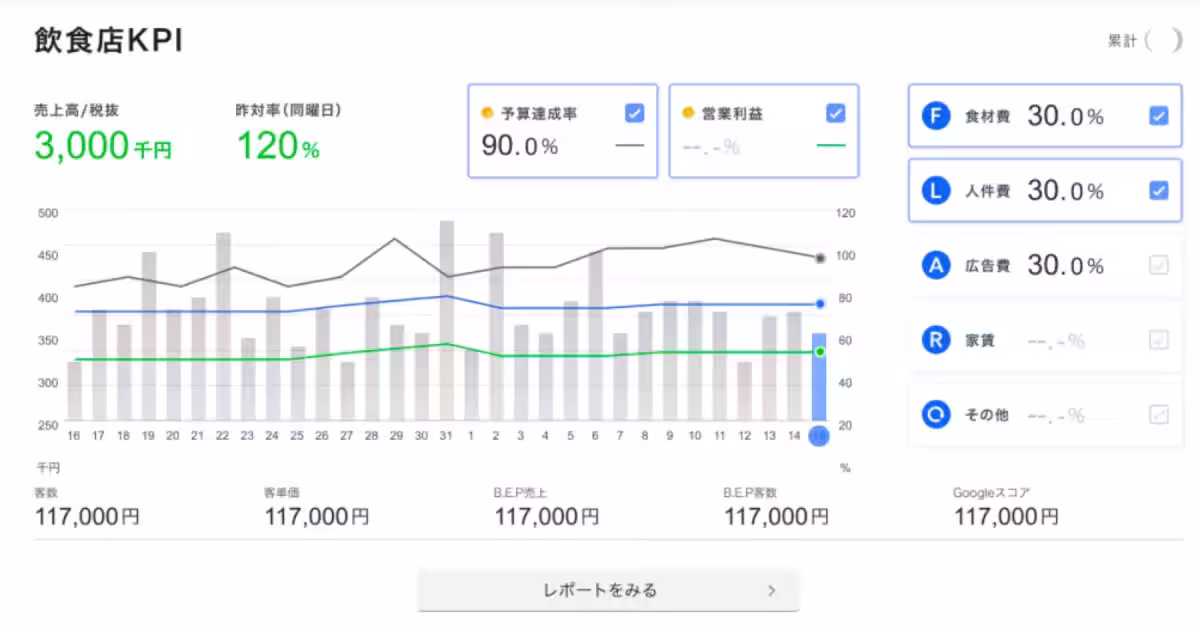
Task: Select the L 人件費 circle icon
Action: pos(935,190)
